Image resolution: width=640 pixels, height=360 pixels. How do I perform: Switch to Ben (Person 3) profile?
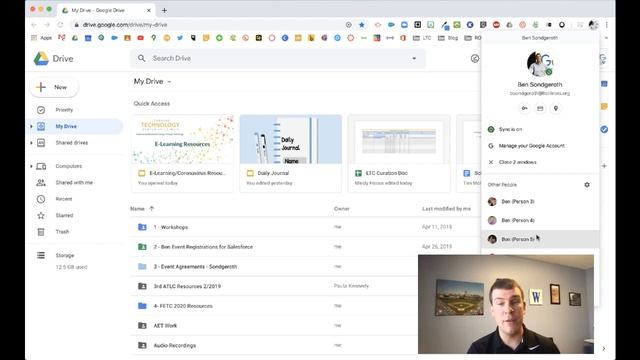click(540, 201)
